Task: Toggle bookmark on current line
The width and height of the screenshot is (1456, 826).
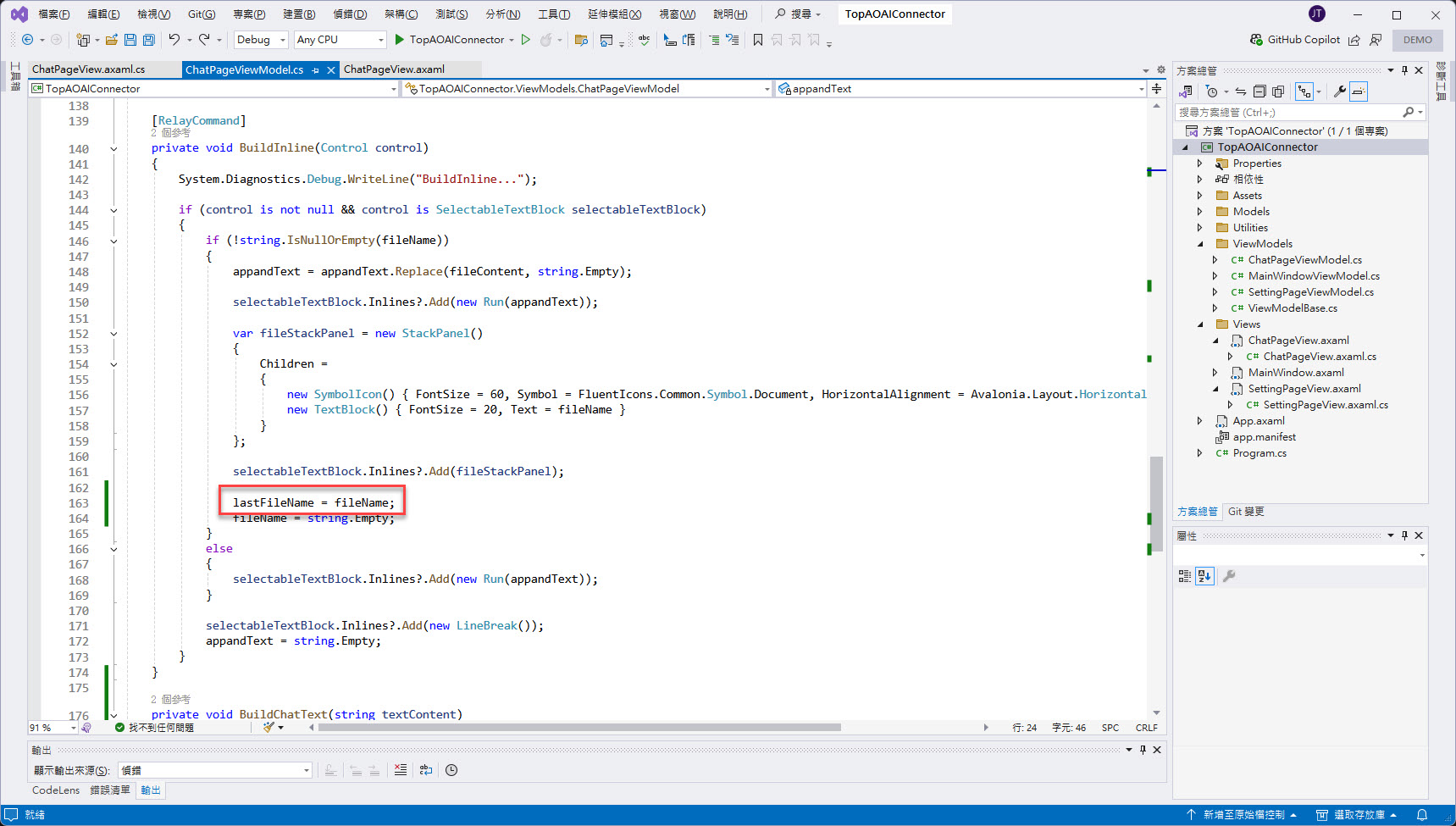Action: pos(757,40)
